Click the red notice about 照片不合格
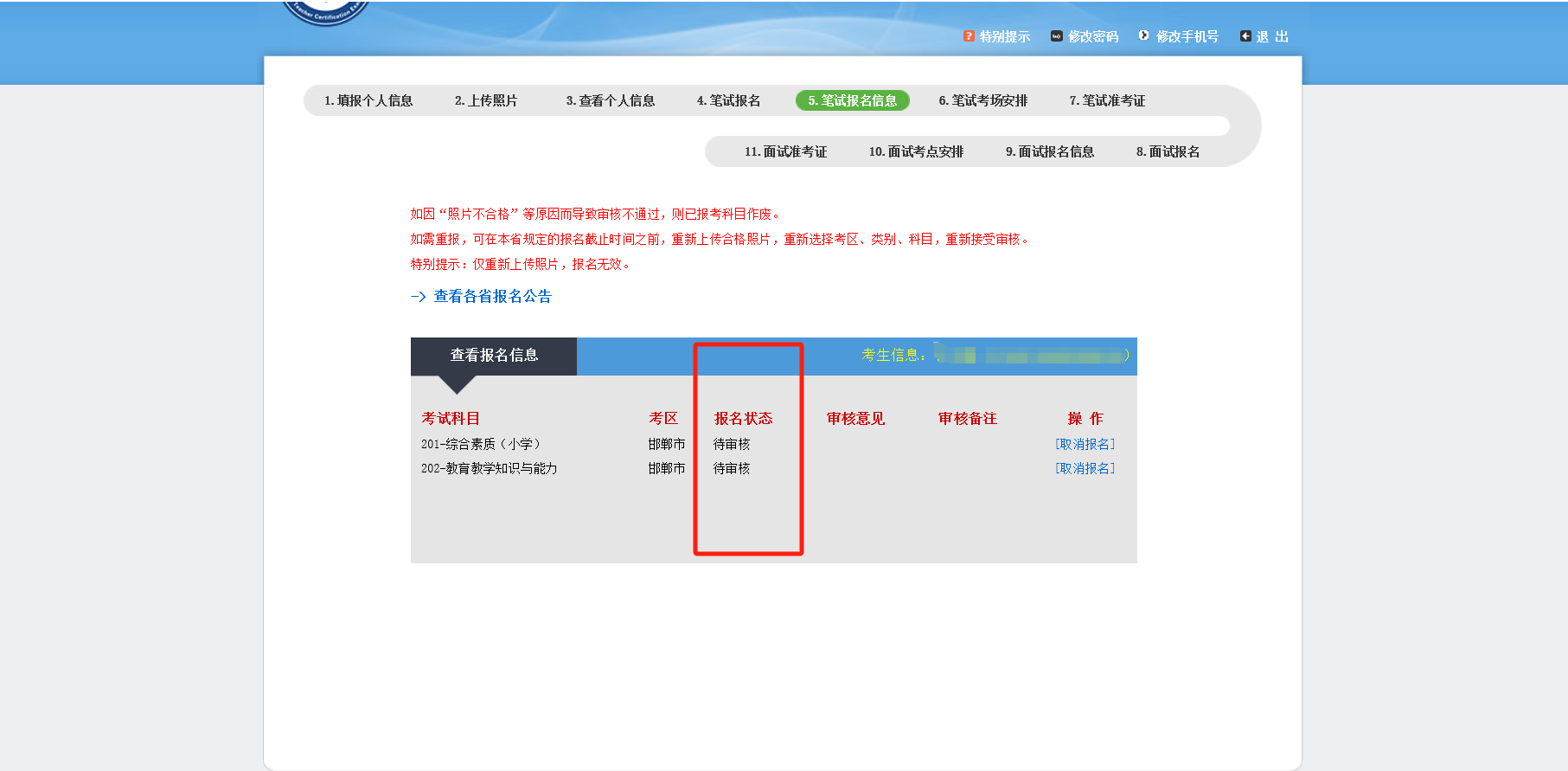The width and height of the screenshot is (1568, 771). (596, 214)
